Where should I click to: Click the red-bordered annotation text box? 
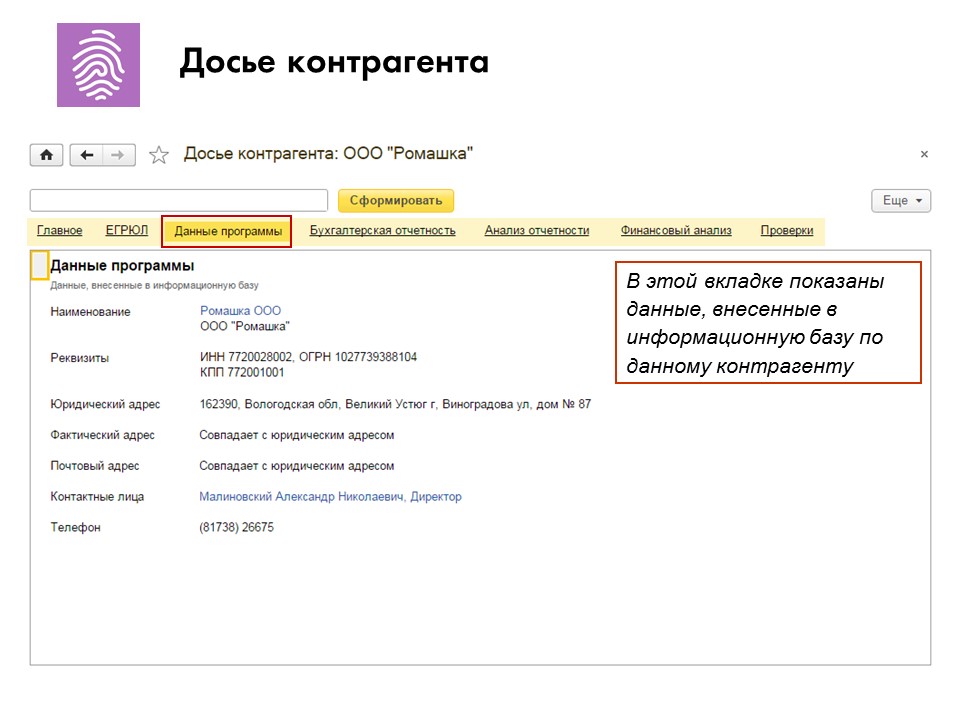pyautogui.click(x=768, y=323)
